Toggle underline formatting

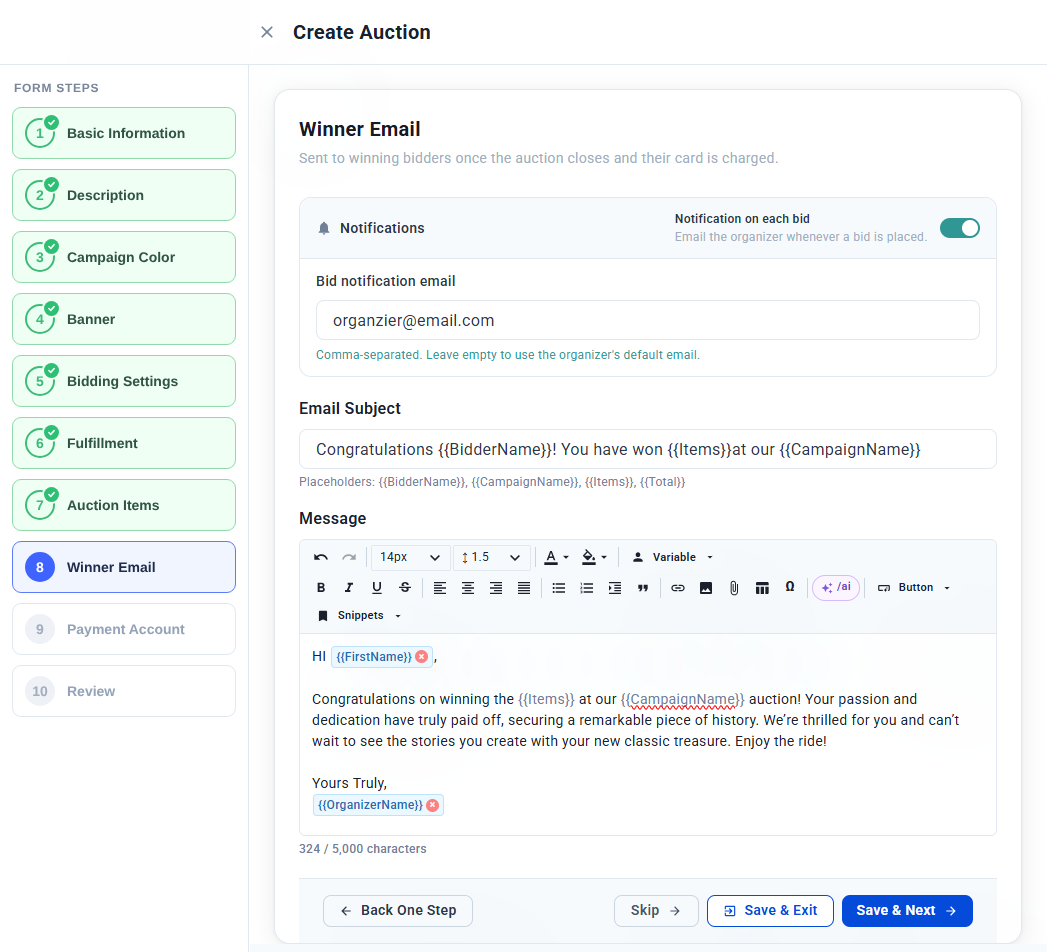tap(377, 587)
